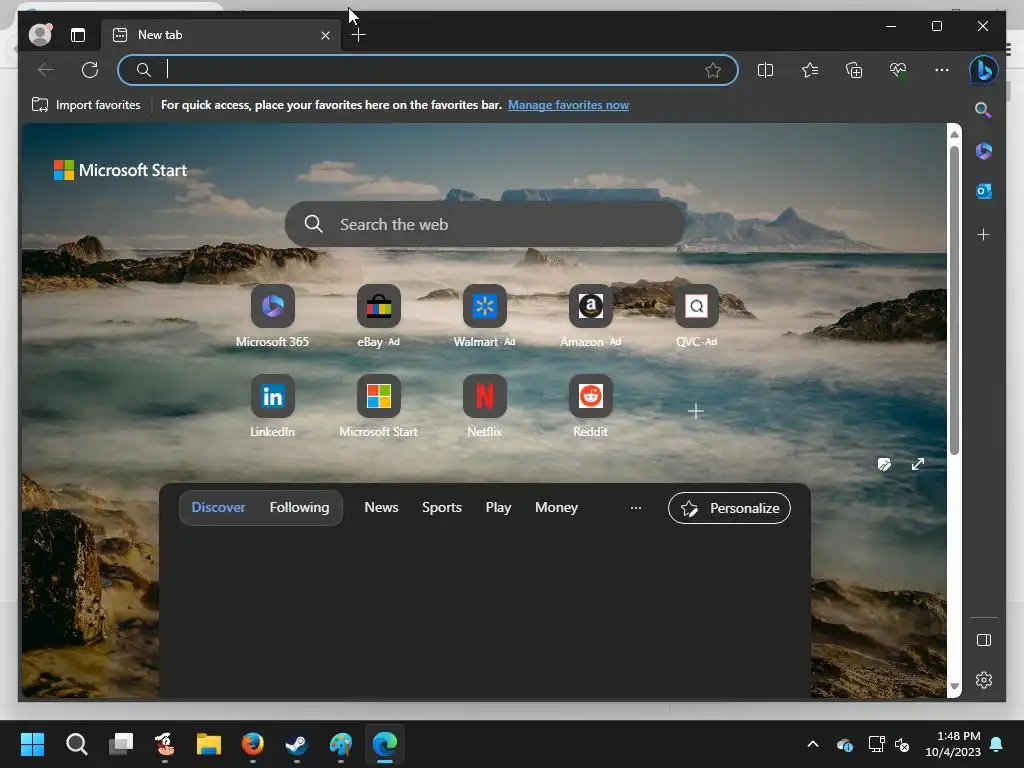
Task: Open Netflix quick link tile
Action: (485, 408)
